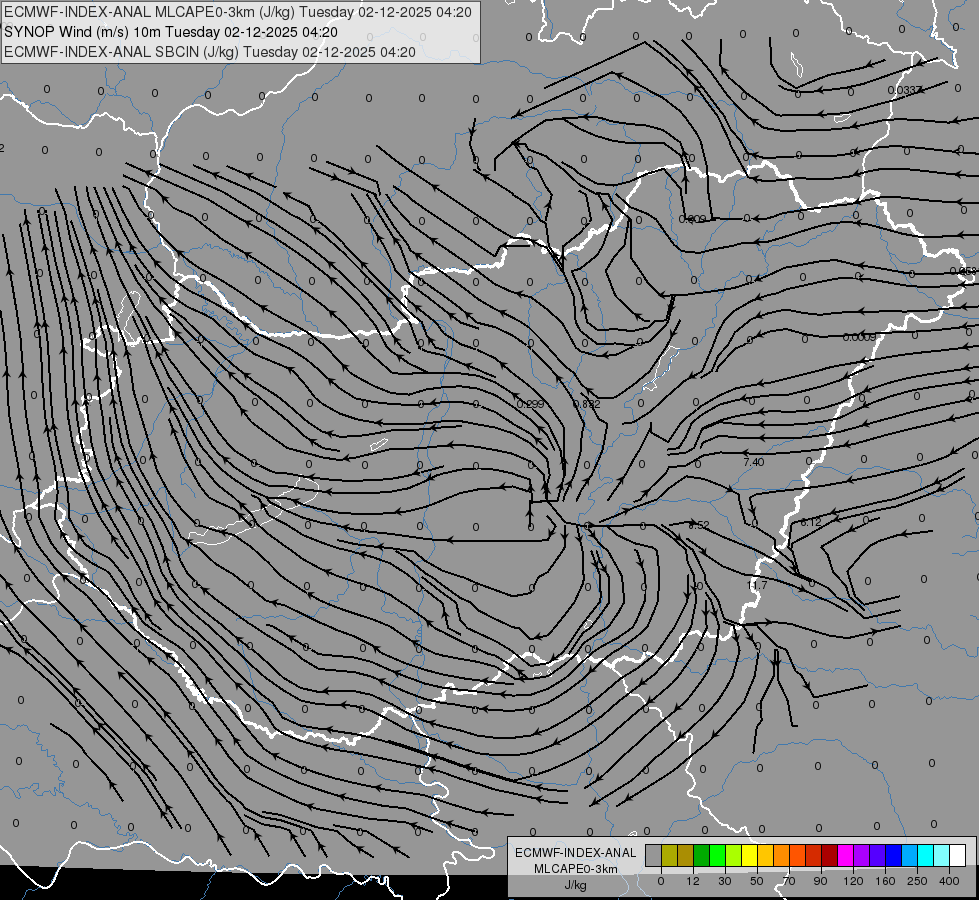Choose the pure yellow legend swatch
Viewport: 979px width, 900px height.
[x=750, y=856]
